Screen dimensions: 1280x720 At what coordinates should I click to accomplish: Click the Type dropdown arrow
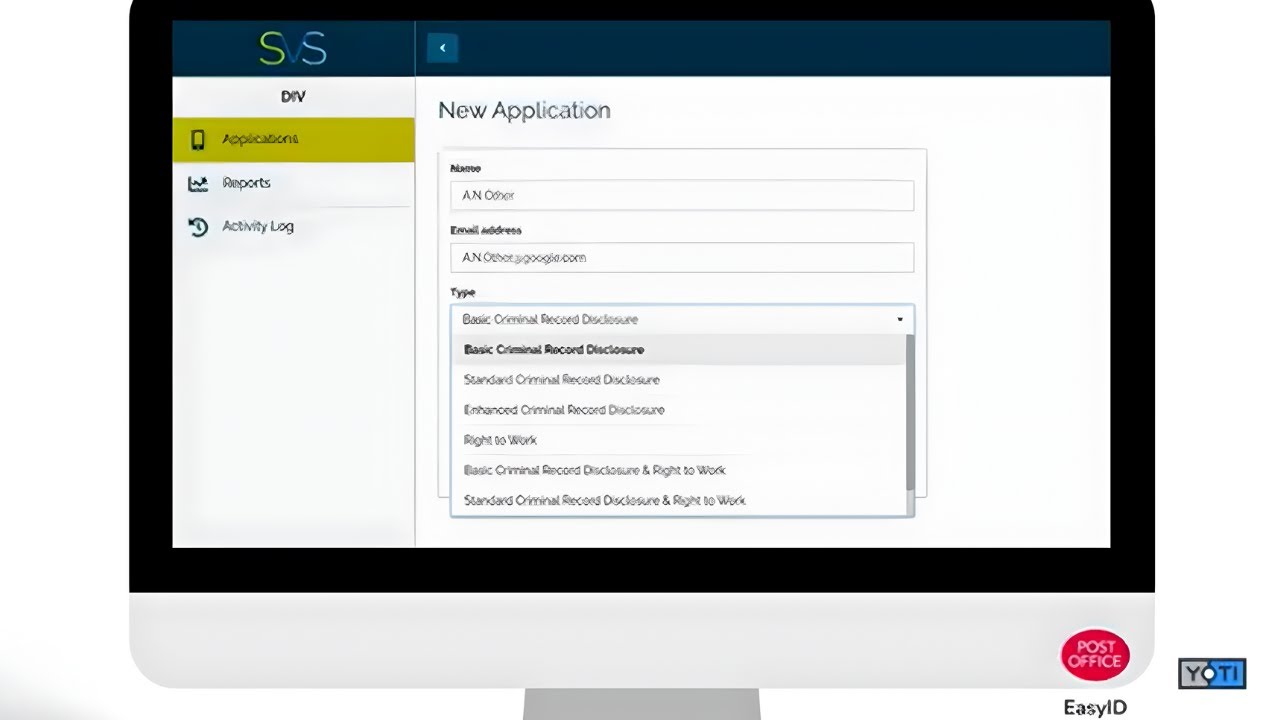pyautogui.click(x=900, y=320)
